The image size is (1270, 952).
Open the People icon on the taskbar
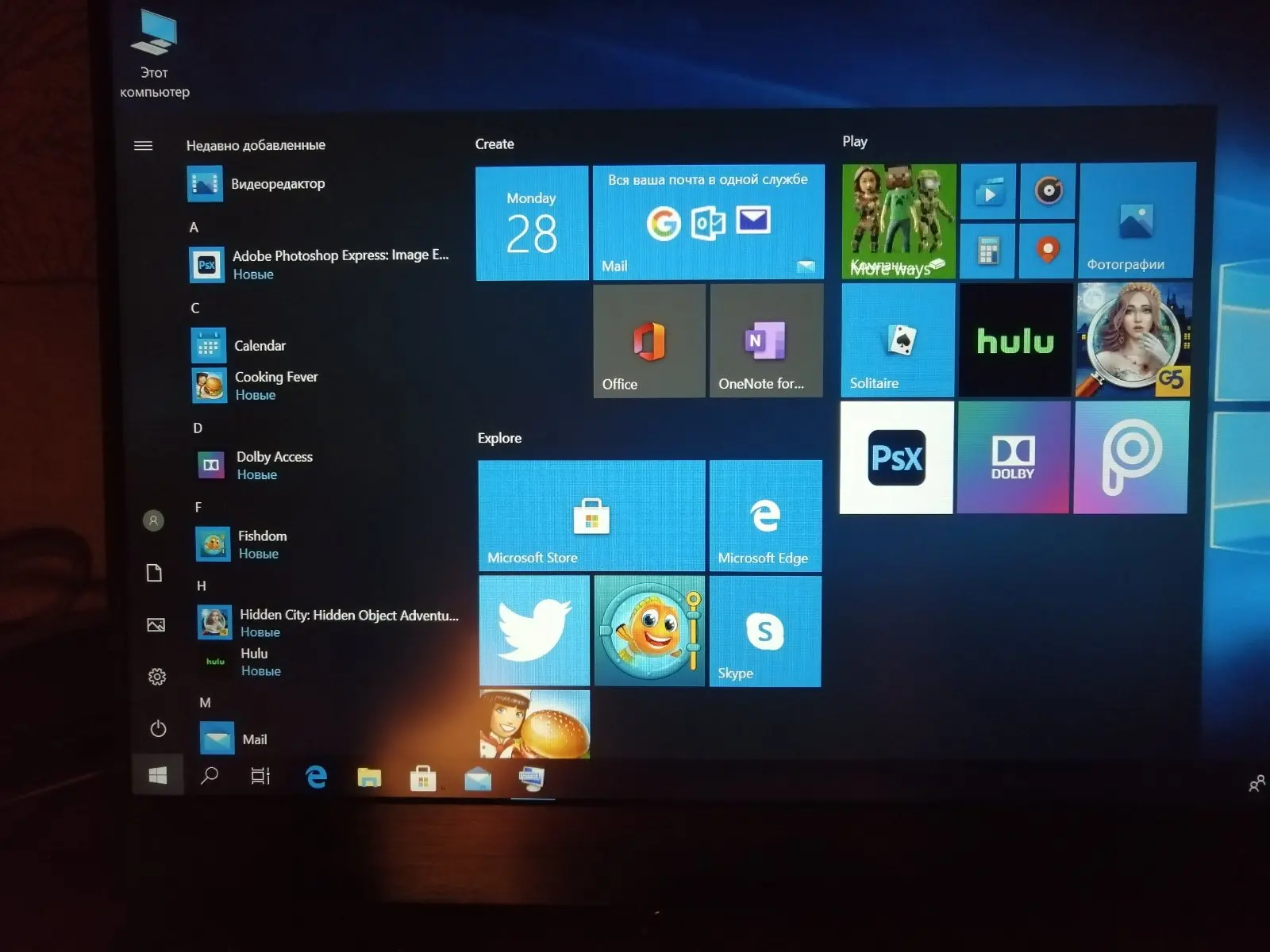pos(1257,784)
